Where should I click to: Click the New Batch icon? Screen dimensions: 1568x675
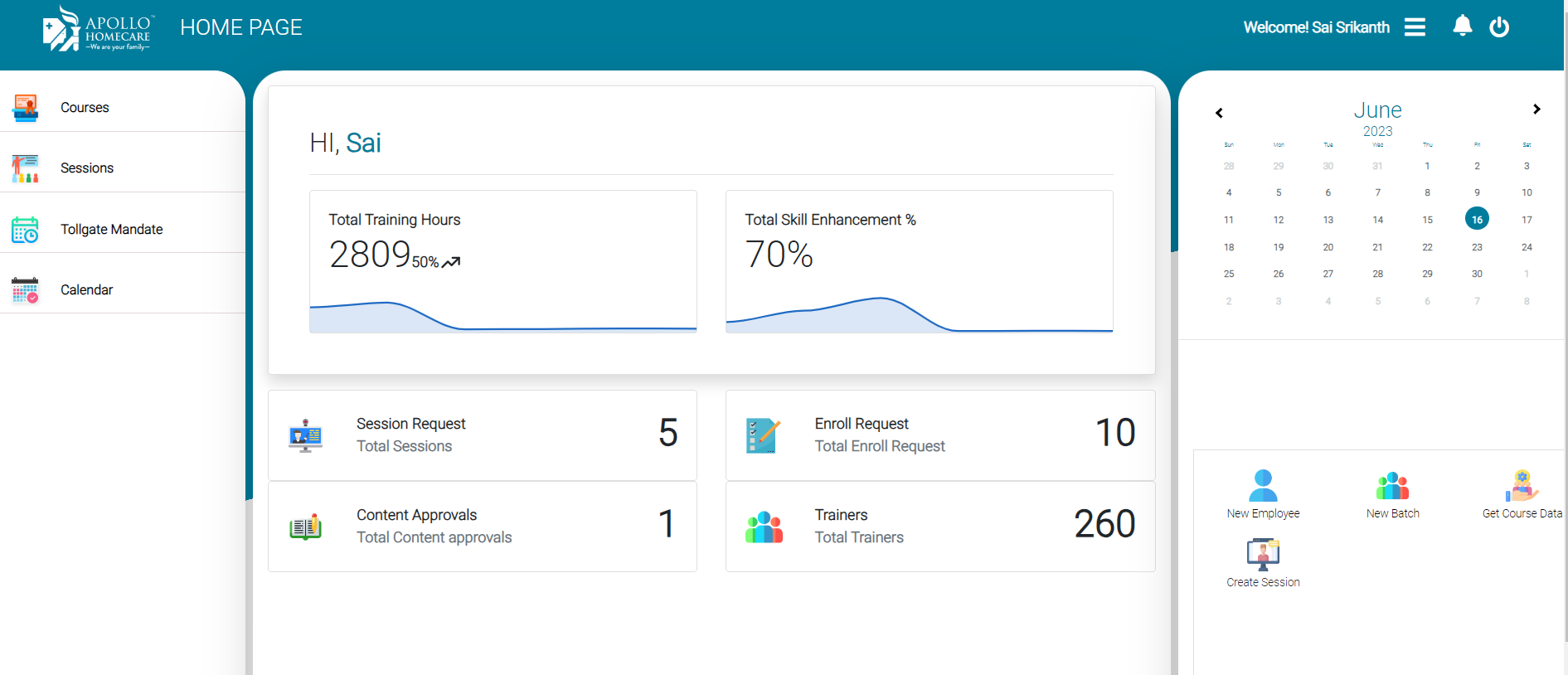click(1392, 486)
